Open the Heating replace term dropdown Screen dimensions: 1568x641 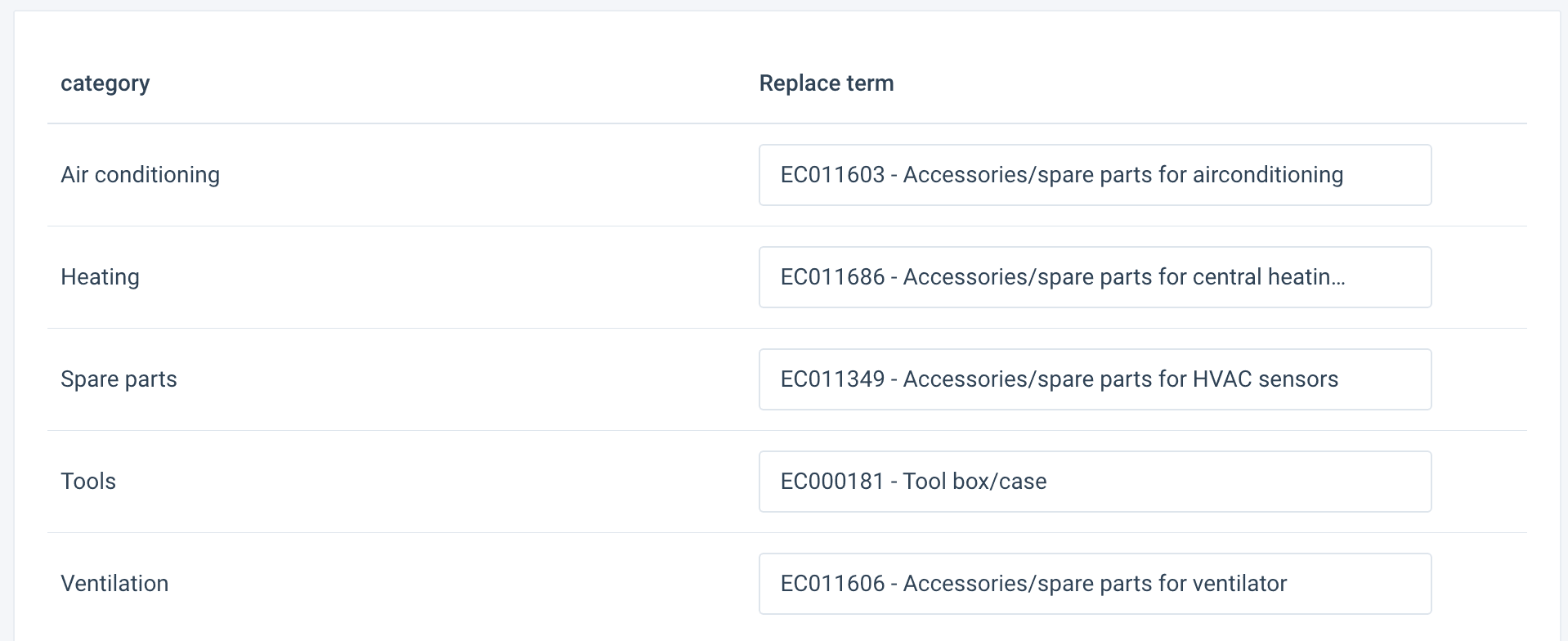point(1094,277)
